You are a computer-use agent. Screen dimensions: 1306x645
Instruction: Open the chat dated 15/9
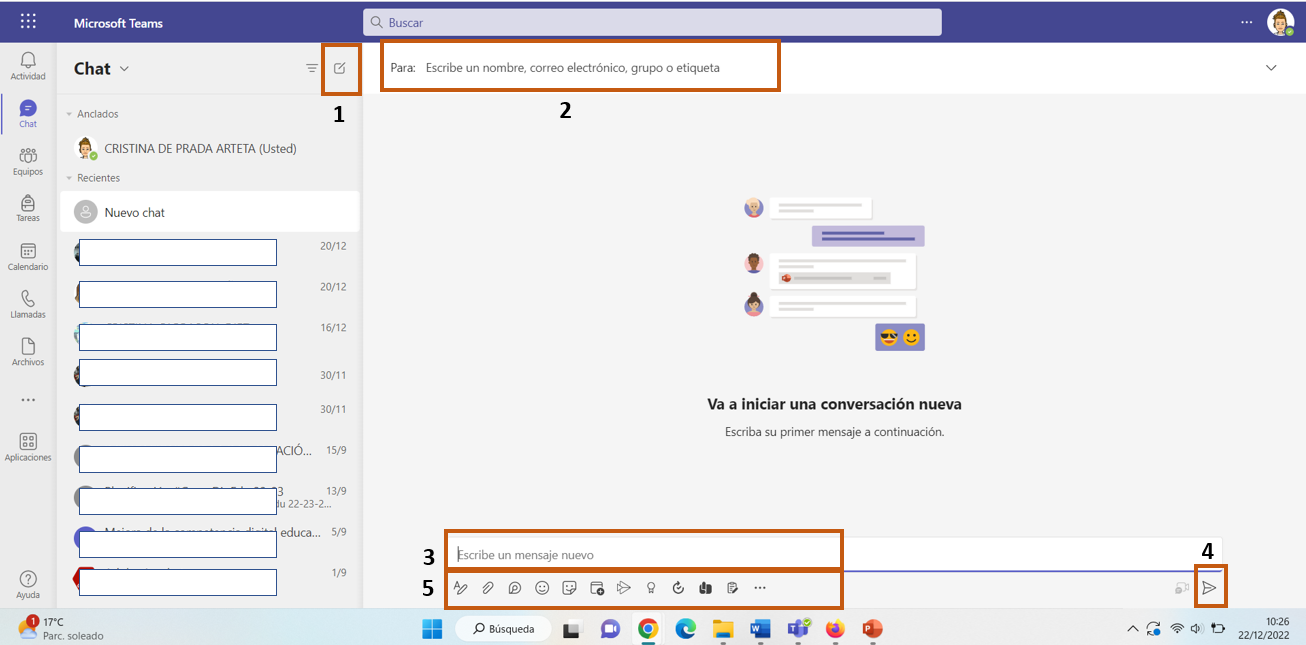pyautogui.click(x=210, y=458)
